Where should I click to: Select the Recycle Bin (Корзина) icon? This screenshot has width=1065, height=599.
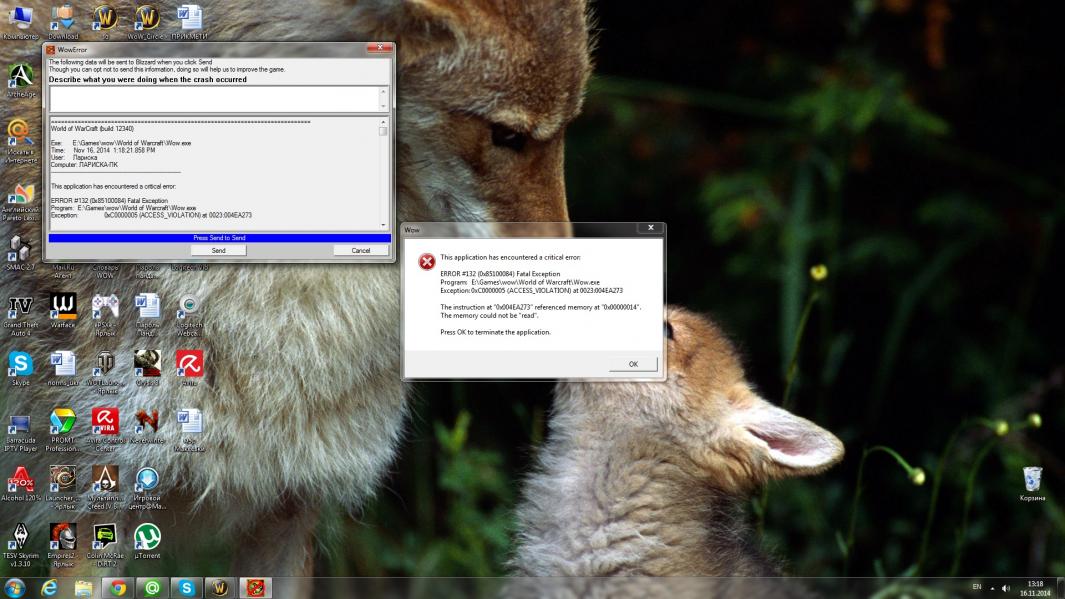(x=1033, y=479)
